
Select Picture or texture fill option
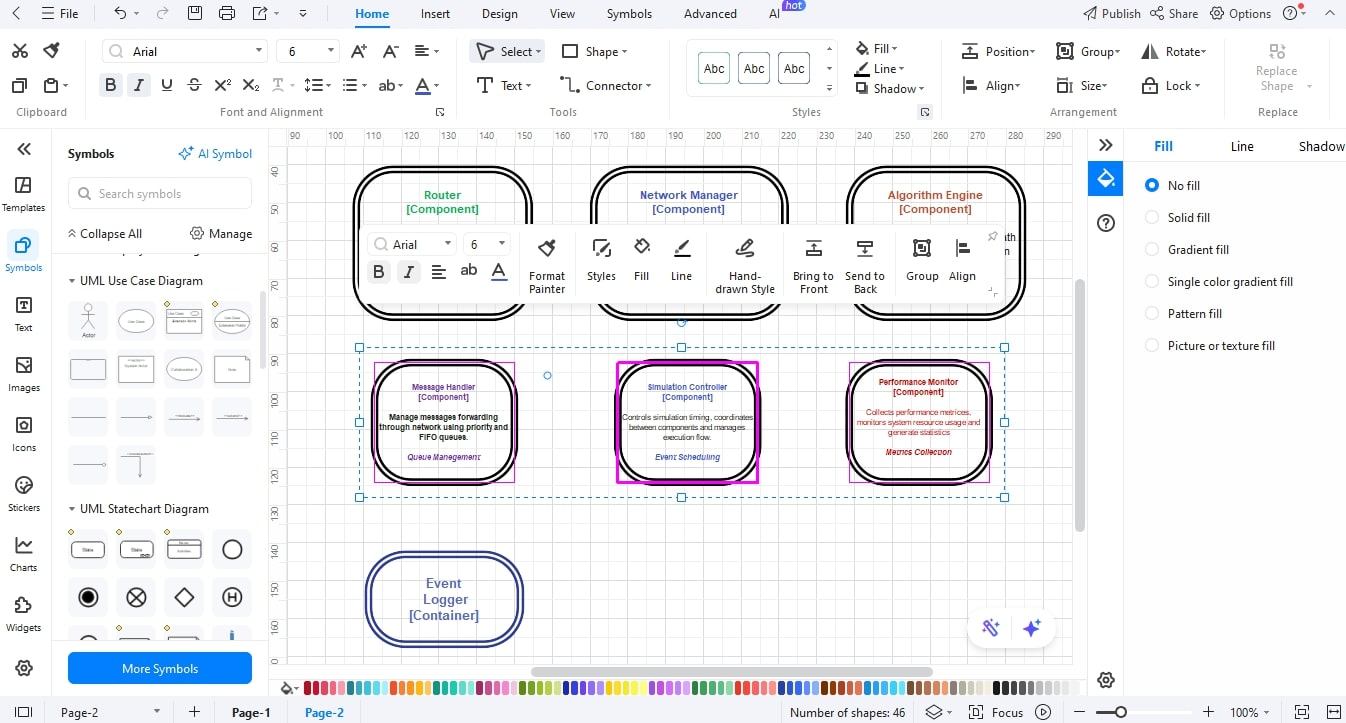point(1152,345)
